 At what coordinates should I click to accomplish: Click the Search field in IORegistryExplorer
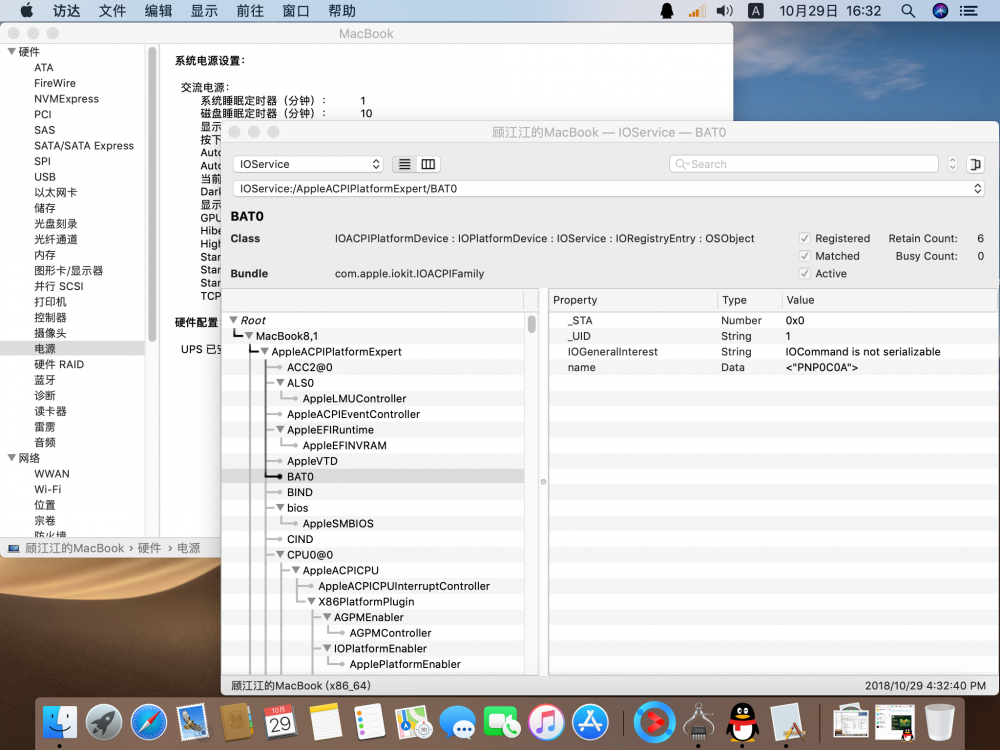pos(804,164)
